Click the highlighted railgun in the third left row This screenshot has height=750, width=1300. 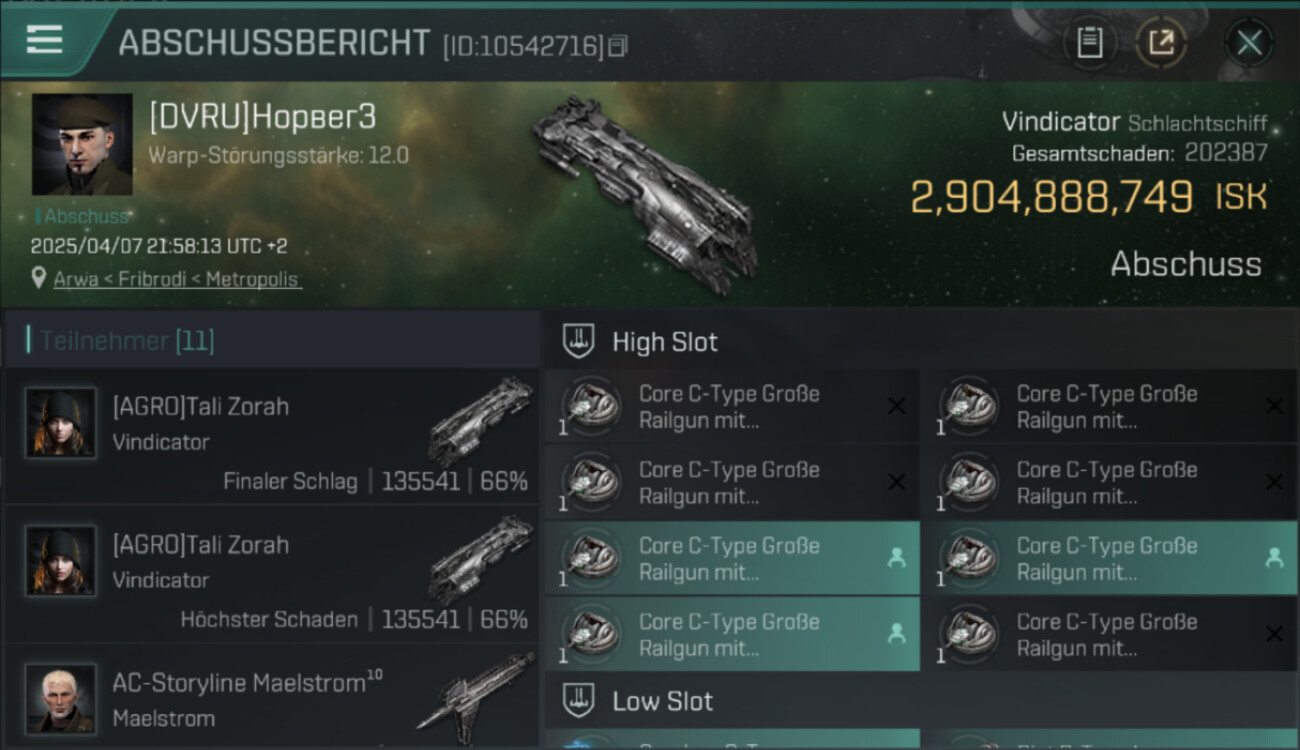click(732, 558)
